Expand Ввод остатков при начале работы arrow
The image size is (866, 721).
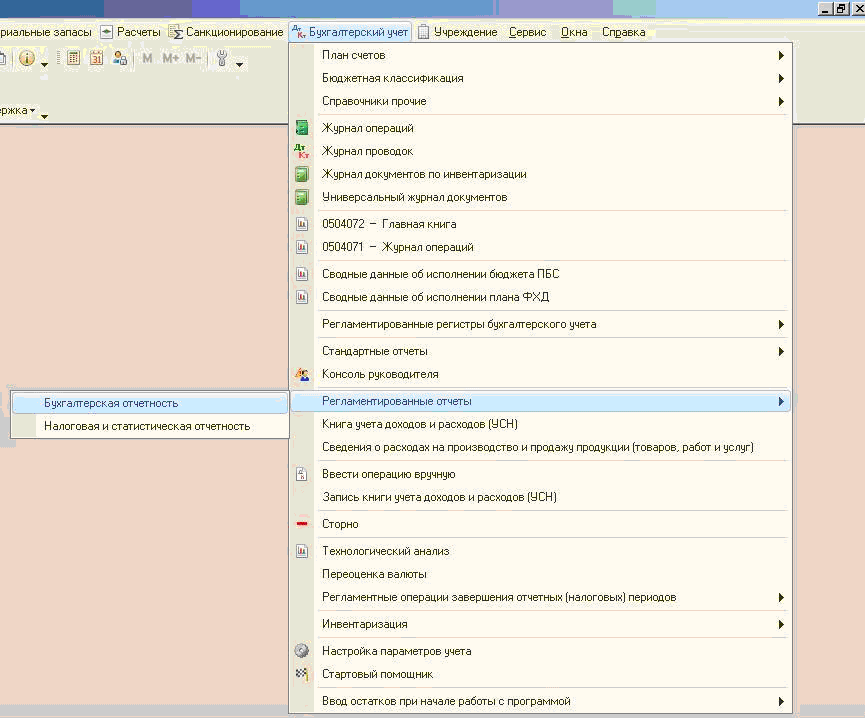point(781,702)
